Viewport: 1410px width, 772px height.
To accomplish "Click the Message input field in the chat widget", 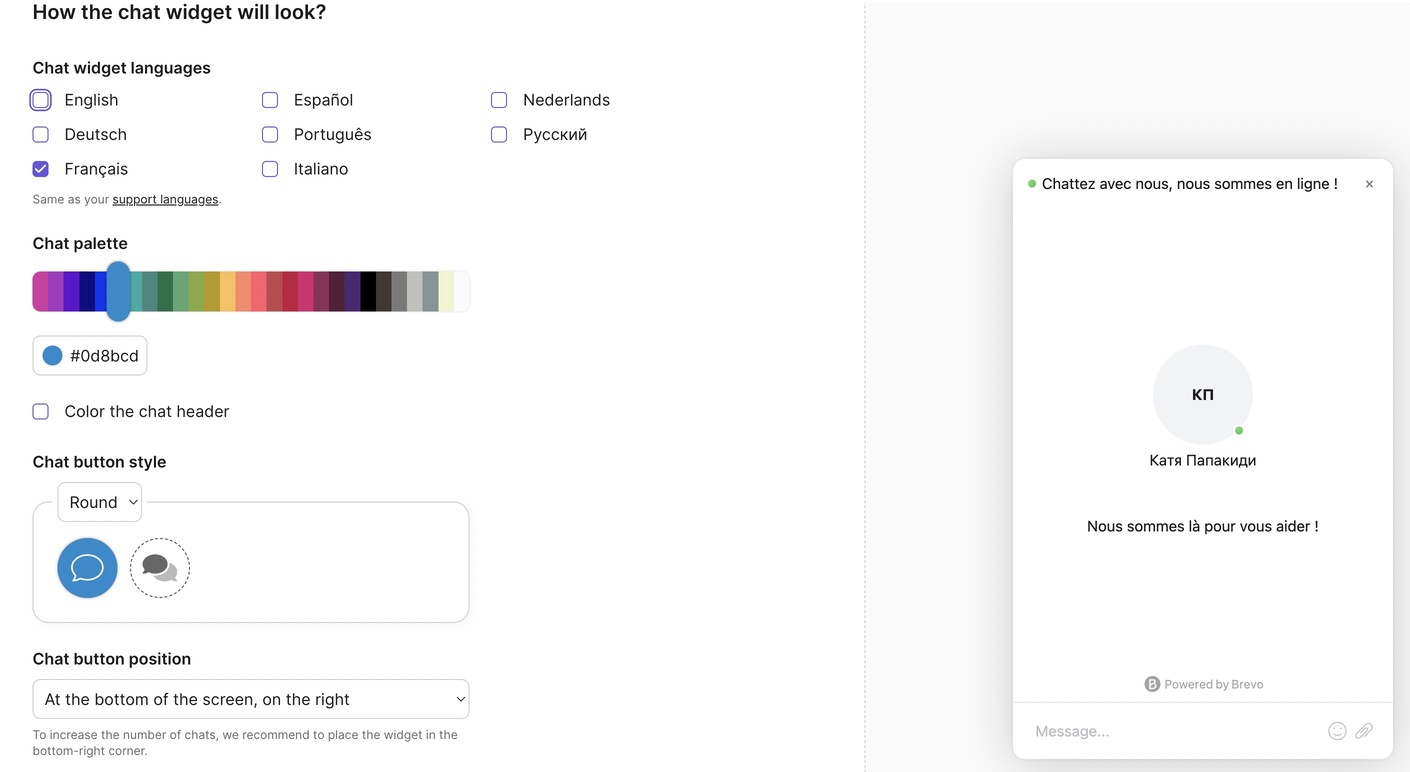I will (1150, 730).
